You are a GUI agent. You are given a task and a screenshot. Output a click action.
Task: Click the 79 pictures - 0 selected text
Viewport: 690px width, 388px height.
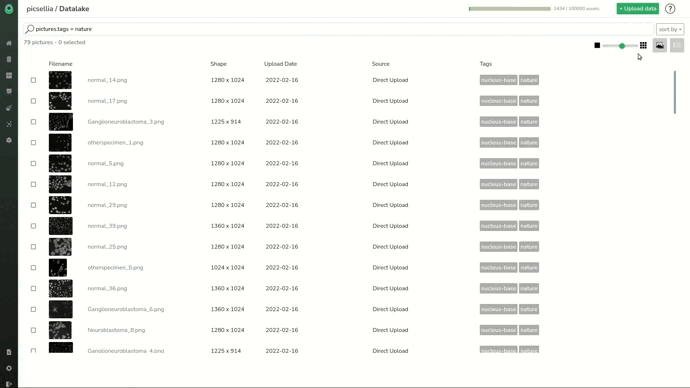coord(55,42)
